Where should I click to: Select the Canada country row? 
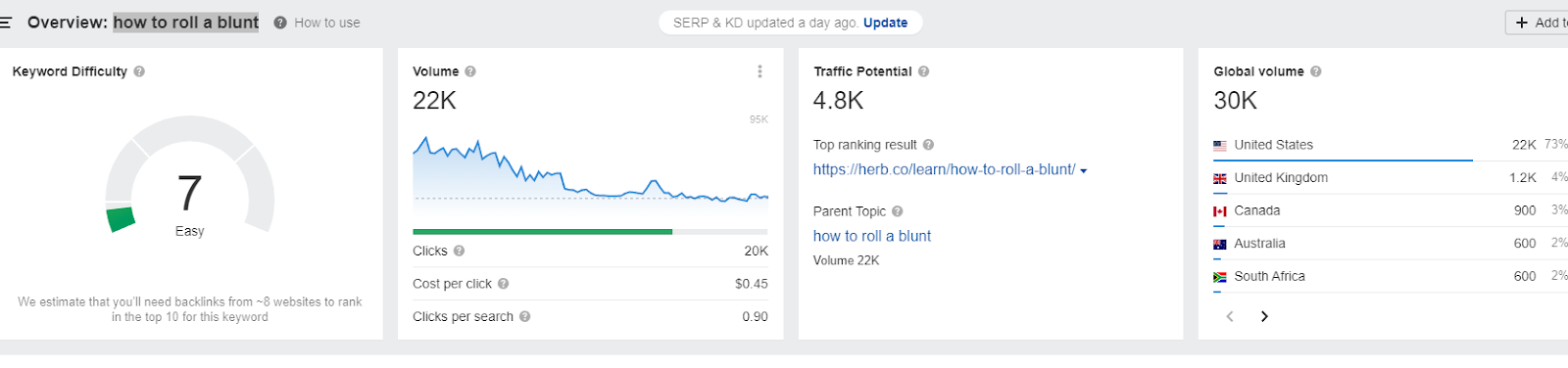(1391, 210)
